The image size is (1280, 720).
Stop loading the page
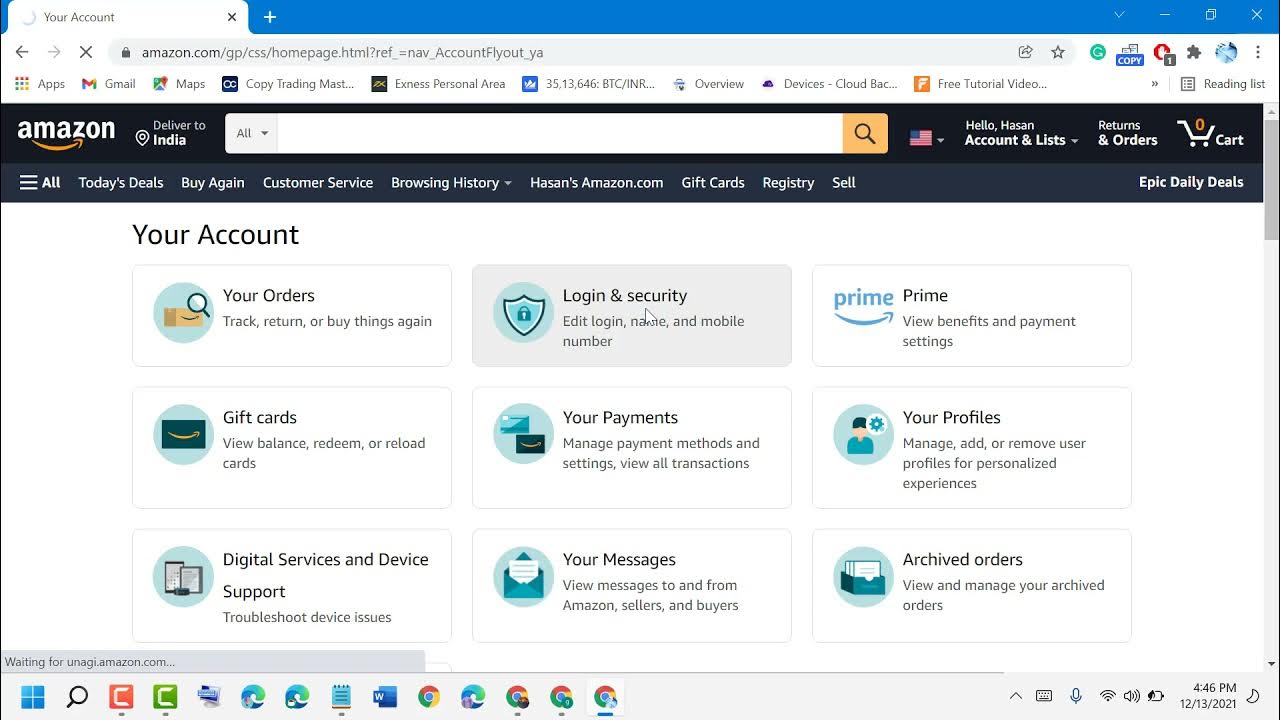click(86, 52)
